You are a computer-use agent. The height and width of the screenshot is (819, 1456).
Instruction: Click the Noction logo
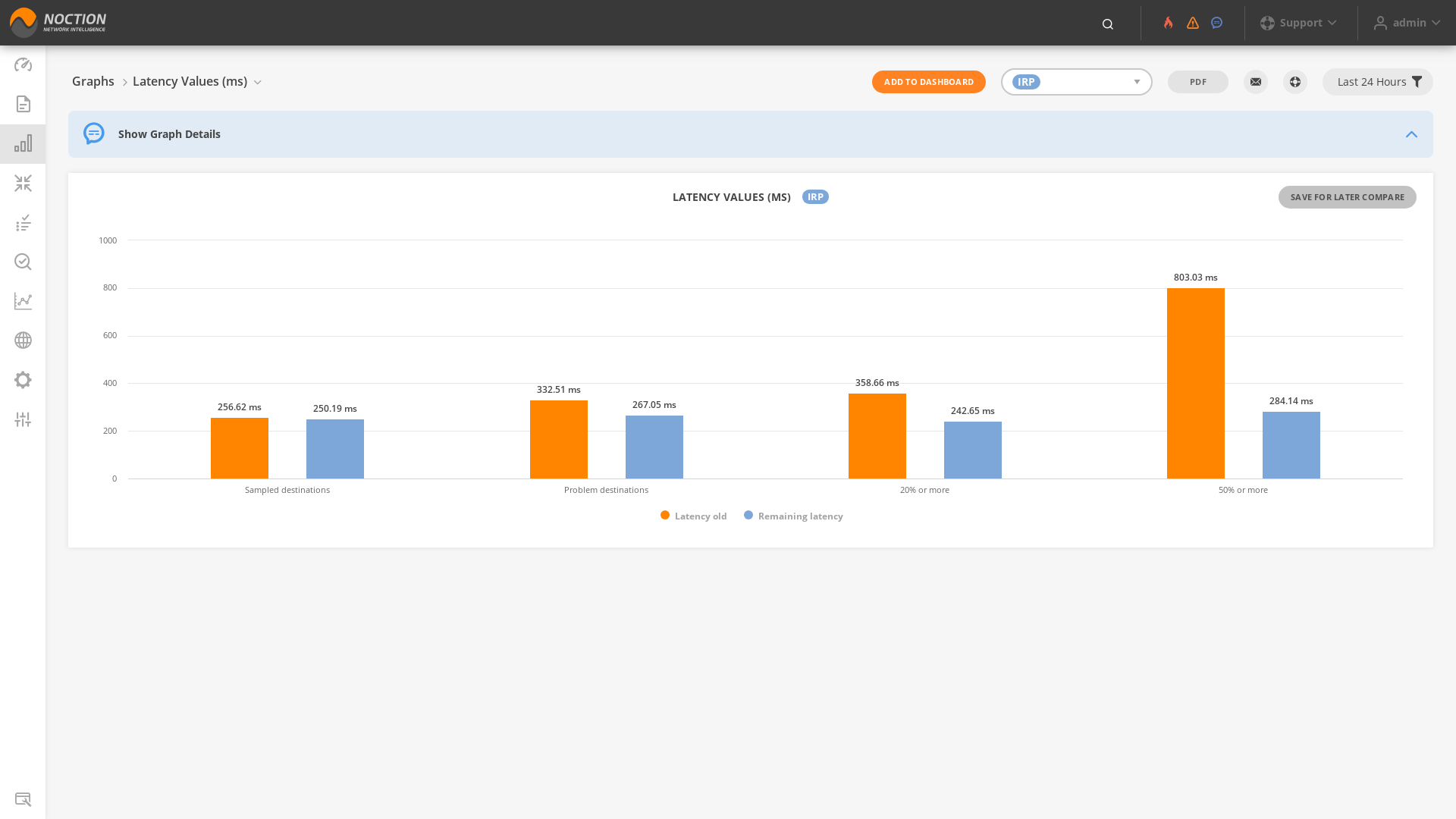click(x=58, y=23)
